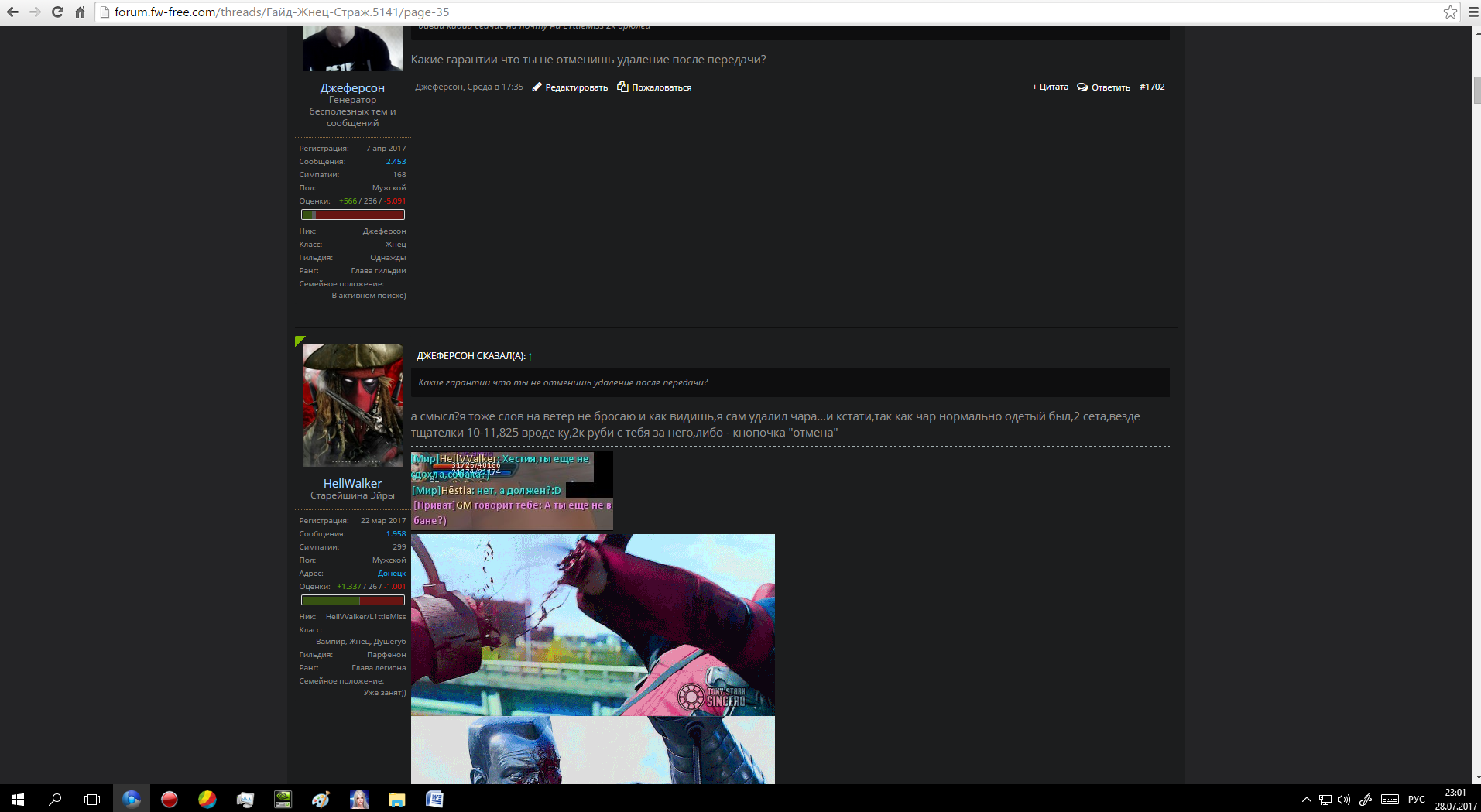Open touch keyboard tray icon

[x=1390, y=800]
